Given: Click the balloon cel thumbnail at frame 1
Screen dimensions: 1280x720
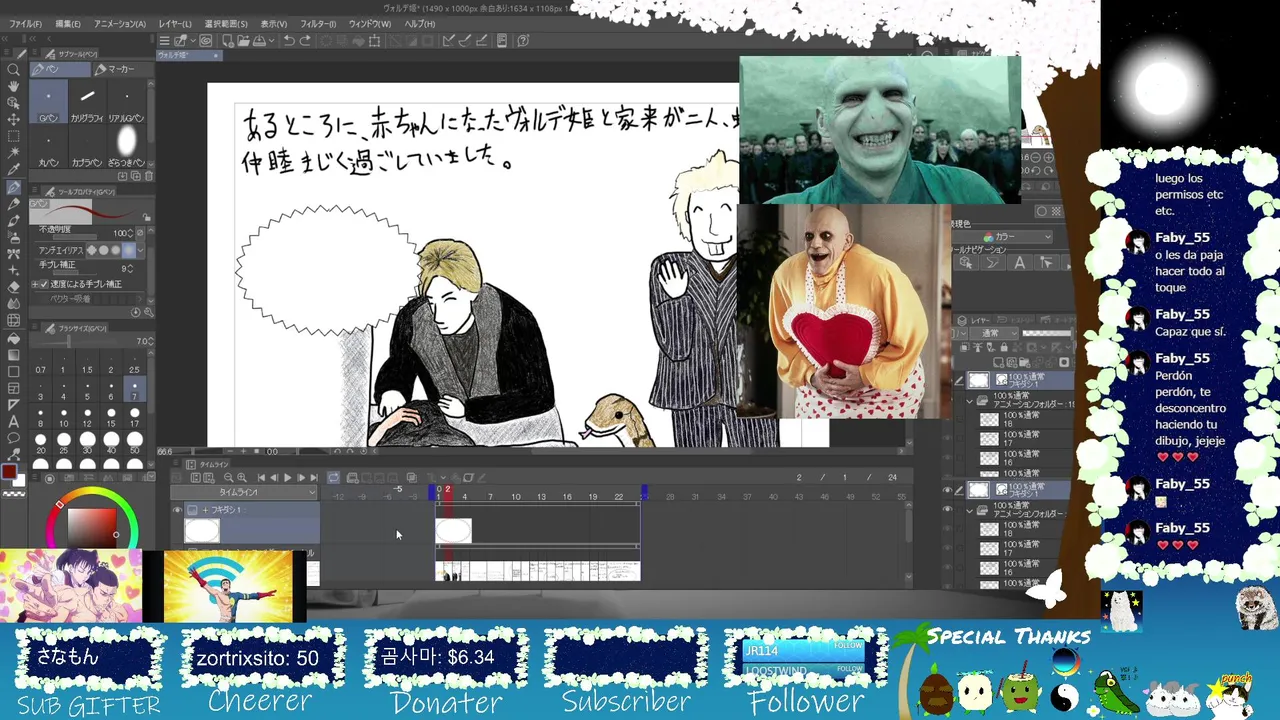Looking at the screenshot, I should tap(453, 531).
